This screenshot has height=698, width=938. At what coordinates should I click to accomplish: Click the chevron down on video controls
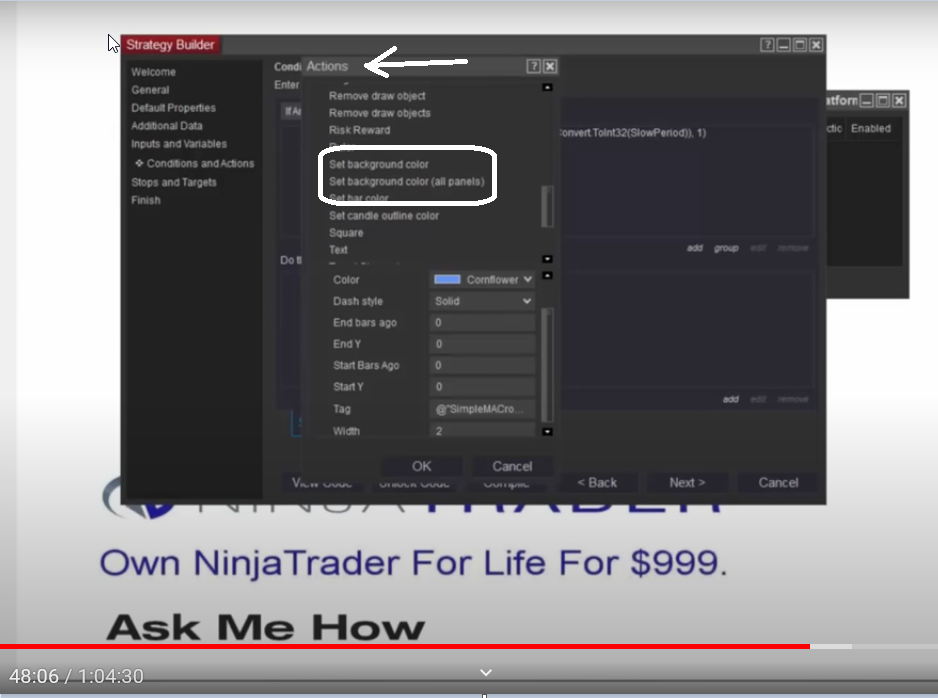click(486, 673)
